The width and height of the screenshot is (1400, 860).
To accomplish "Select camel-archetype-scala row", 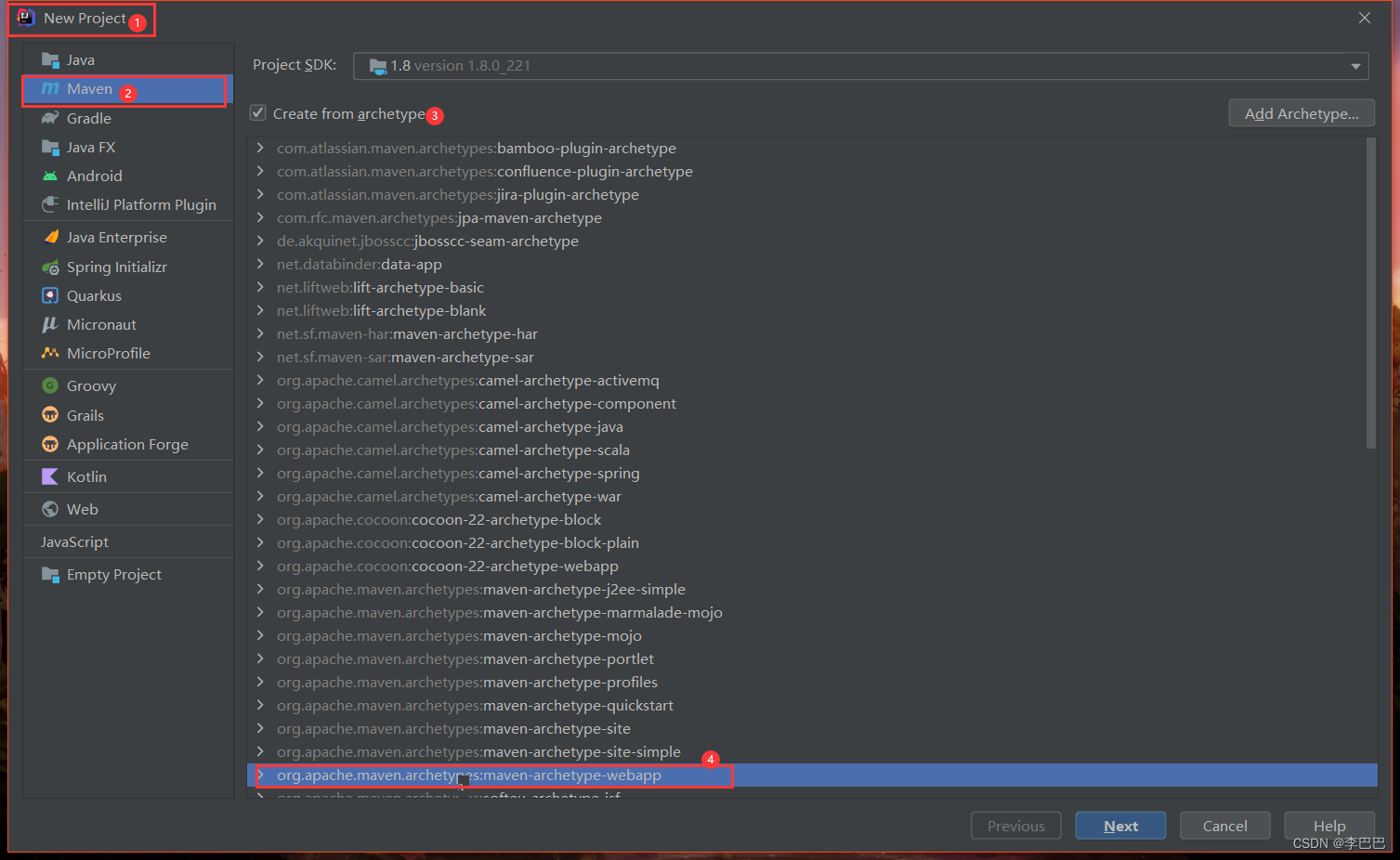I will (x=812, y=450).
